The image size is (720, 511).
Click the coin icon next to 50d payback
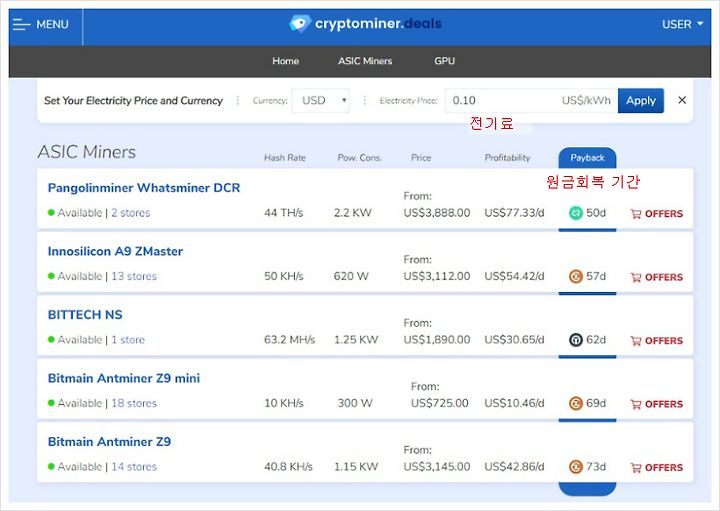point(575,213)
